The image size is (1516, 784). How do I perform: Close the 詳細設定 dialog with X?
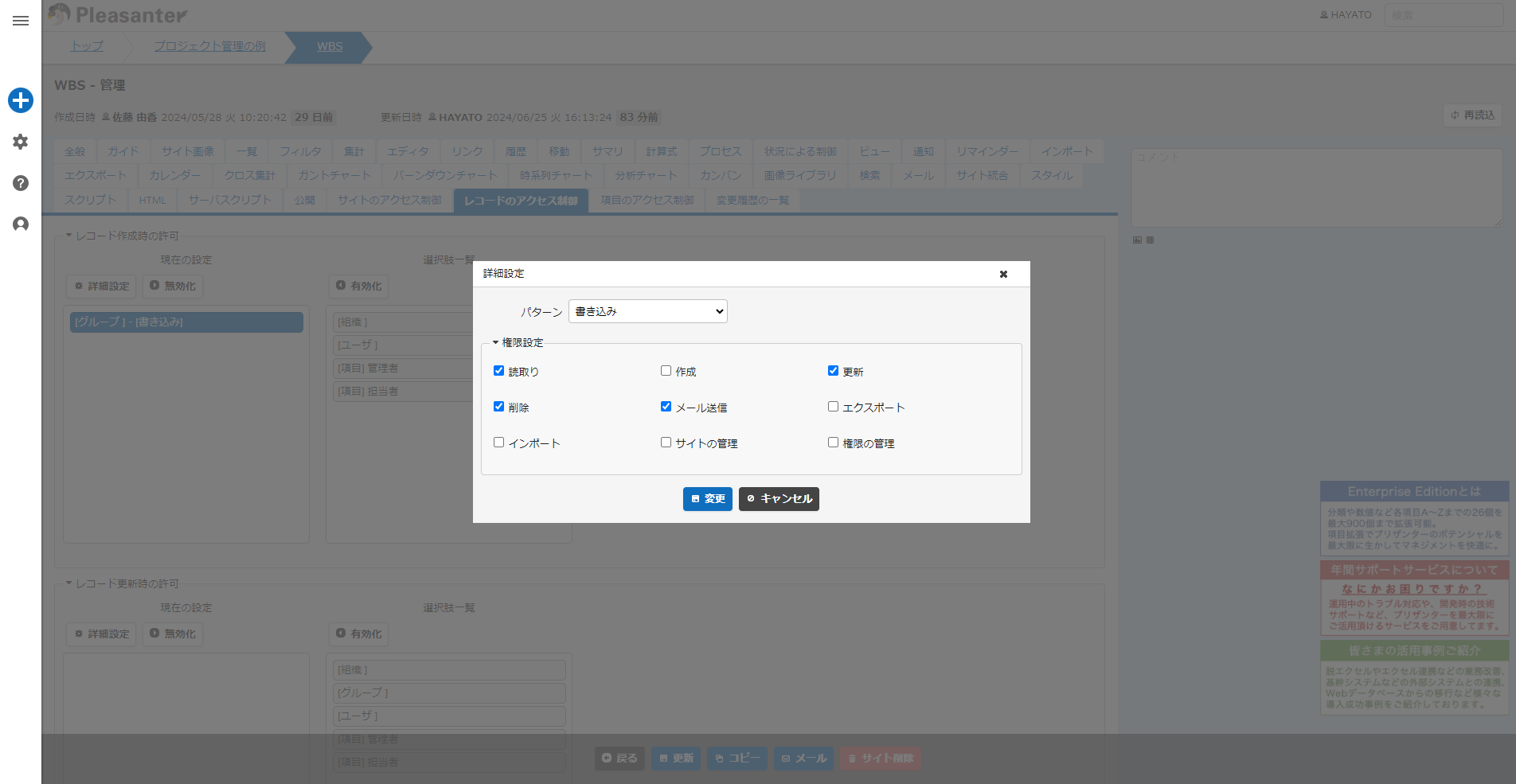click(x=1003, y=274)
